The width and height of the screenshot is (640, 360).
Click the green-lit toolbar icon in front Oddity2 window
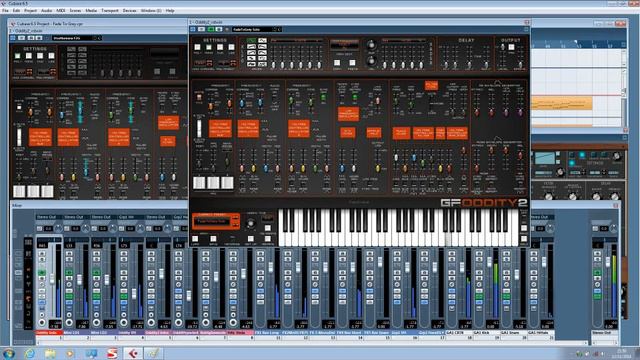pyautogui.click(x=211, y=29)
